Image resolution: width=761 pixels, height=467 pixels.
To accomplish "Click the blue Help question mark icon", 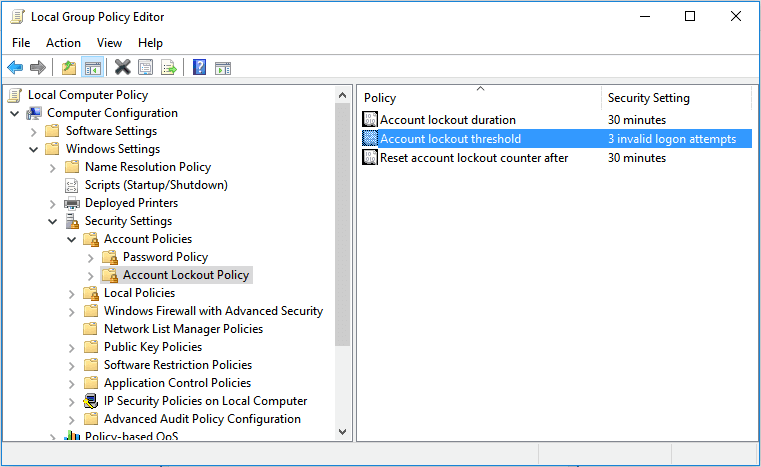I will tap(199, 67).
